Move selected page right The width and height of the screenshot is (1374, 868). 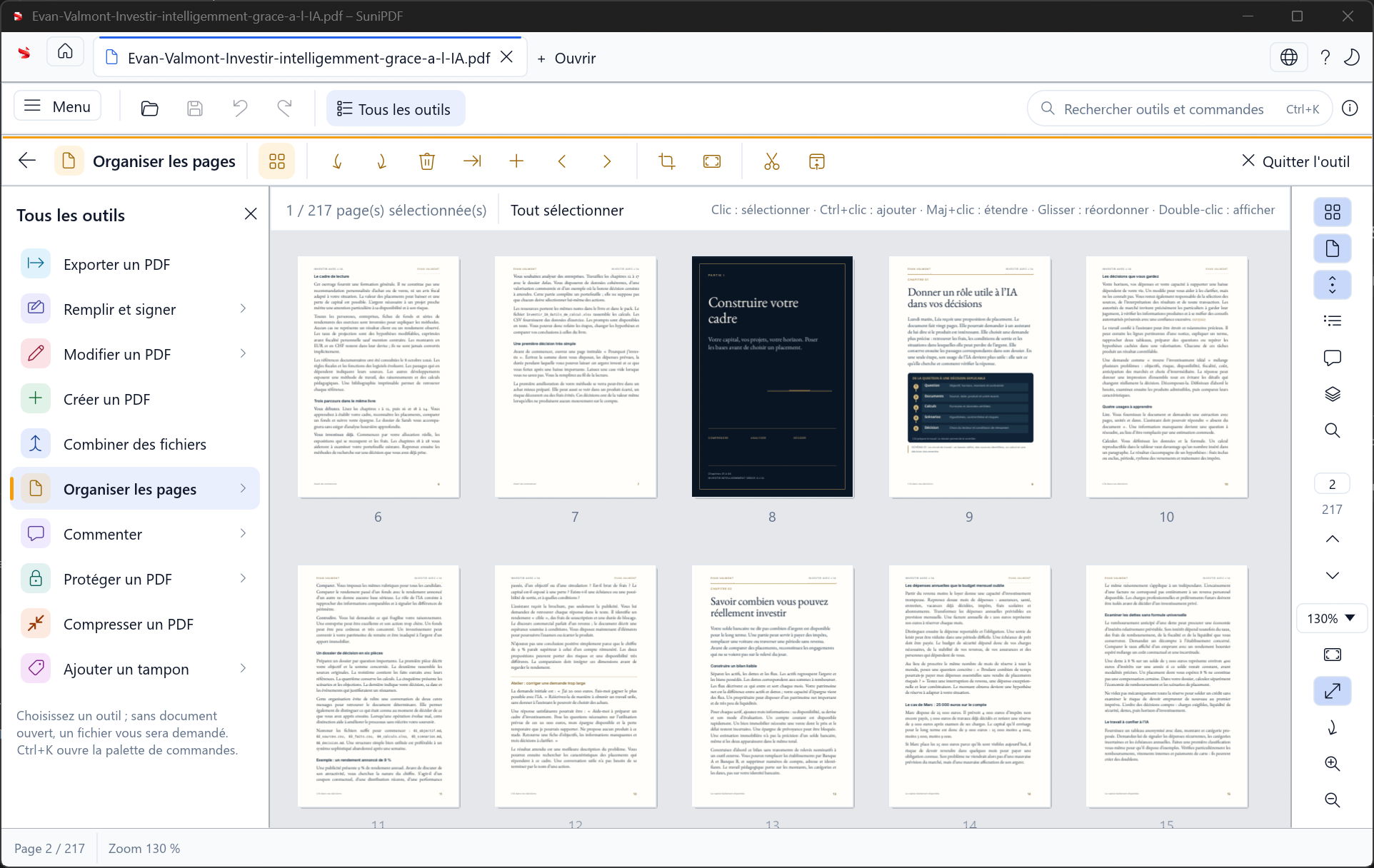(607, 161)
